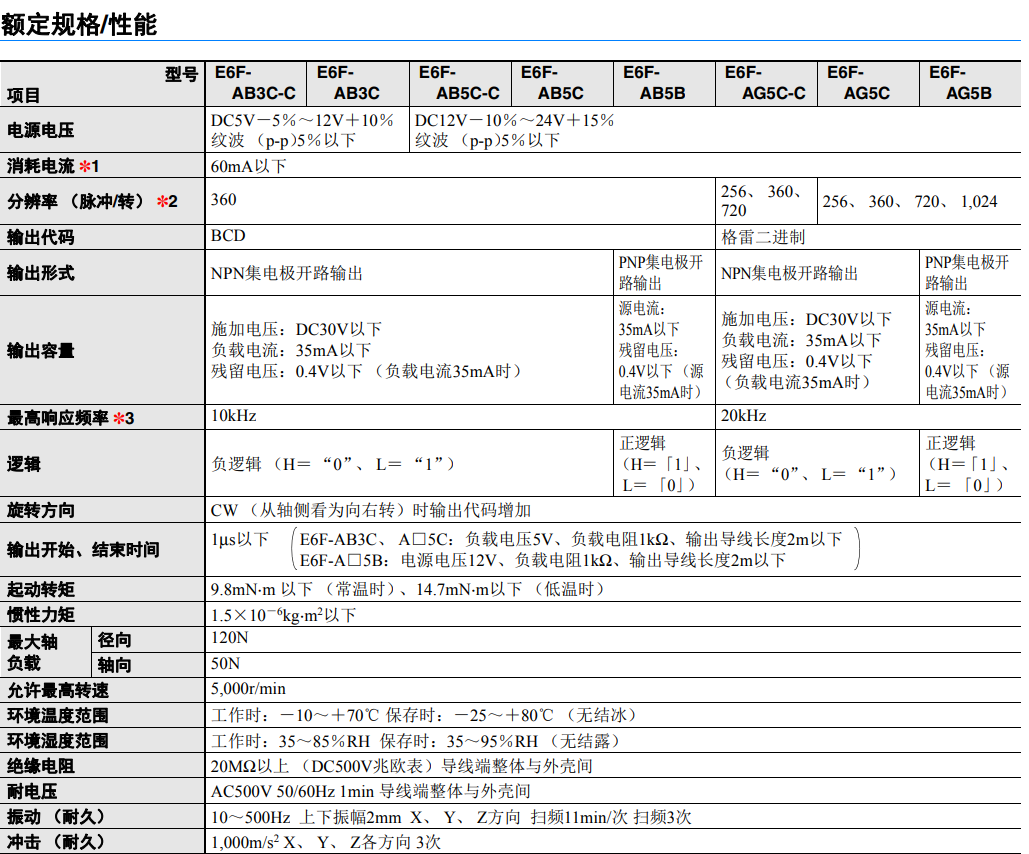Click the 输出开始、结束时间 row label
This screenshot has width=1029, height=854.
83,549
